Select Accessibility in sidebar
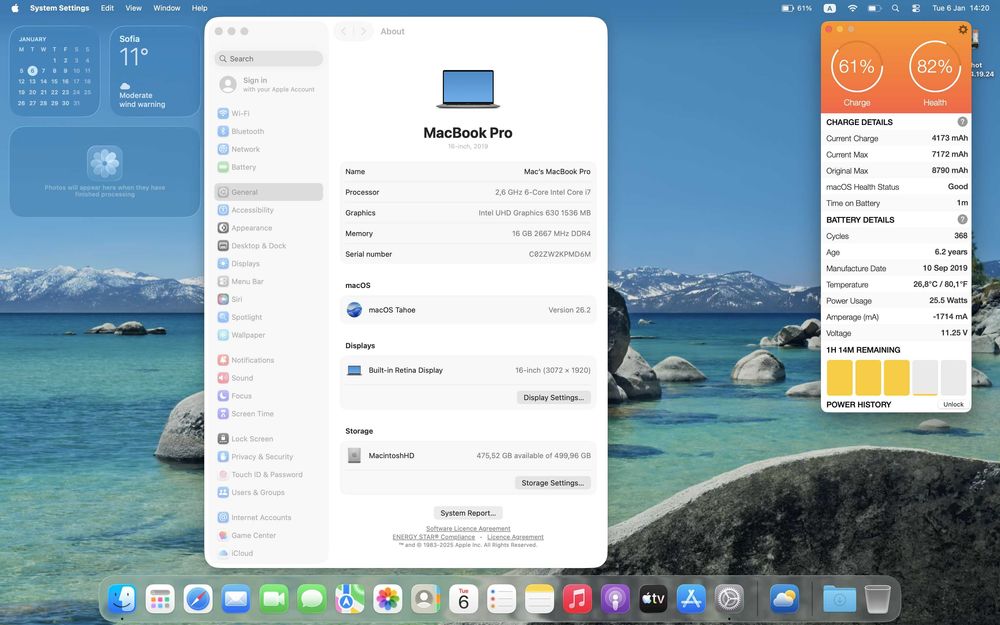The width and height of the screenshot is (1000, 625). coord(268,210)
